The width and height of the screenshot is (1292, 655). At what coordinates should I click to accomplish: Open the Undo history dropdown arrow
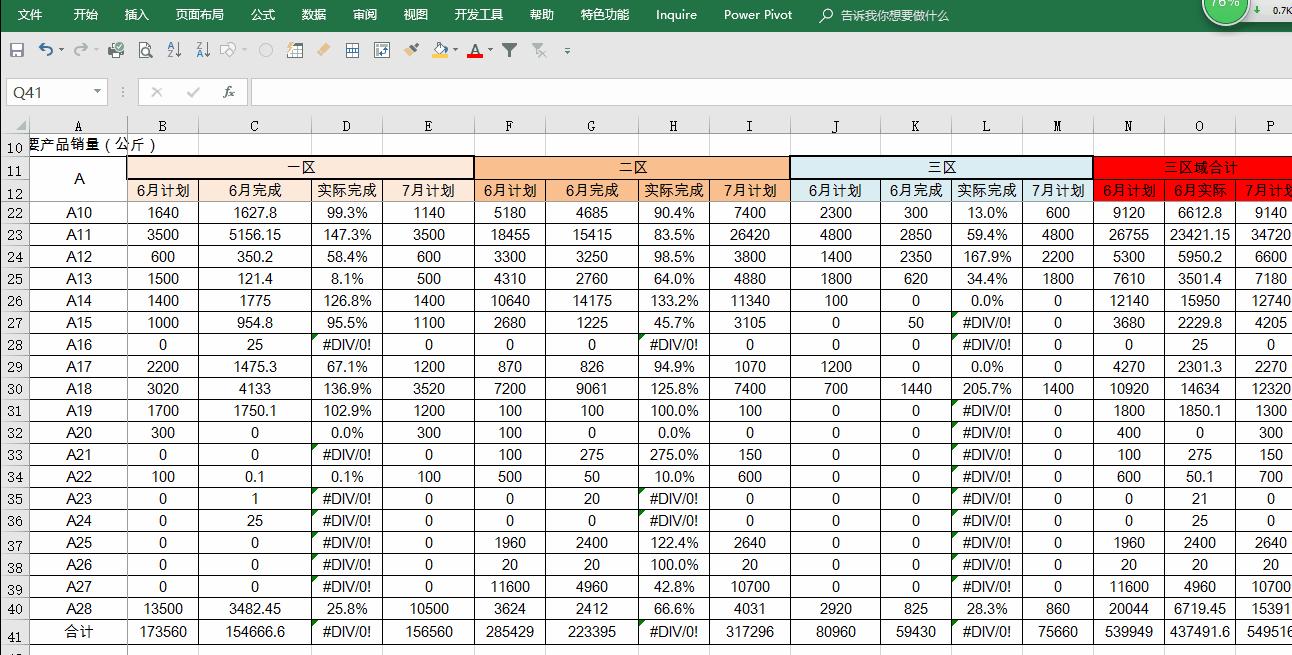click(61, 50)
